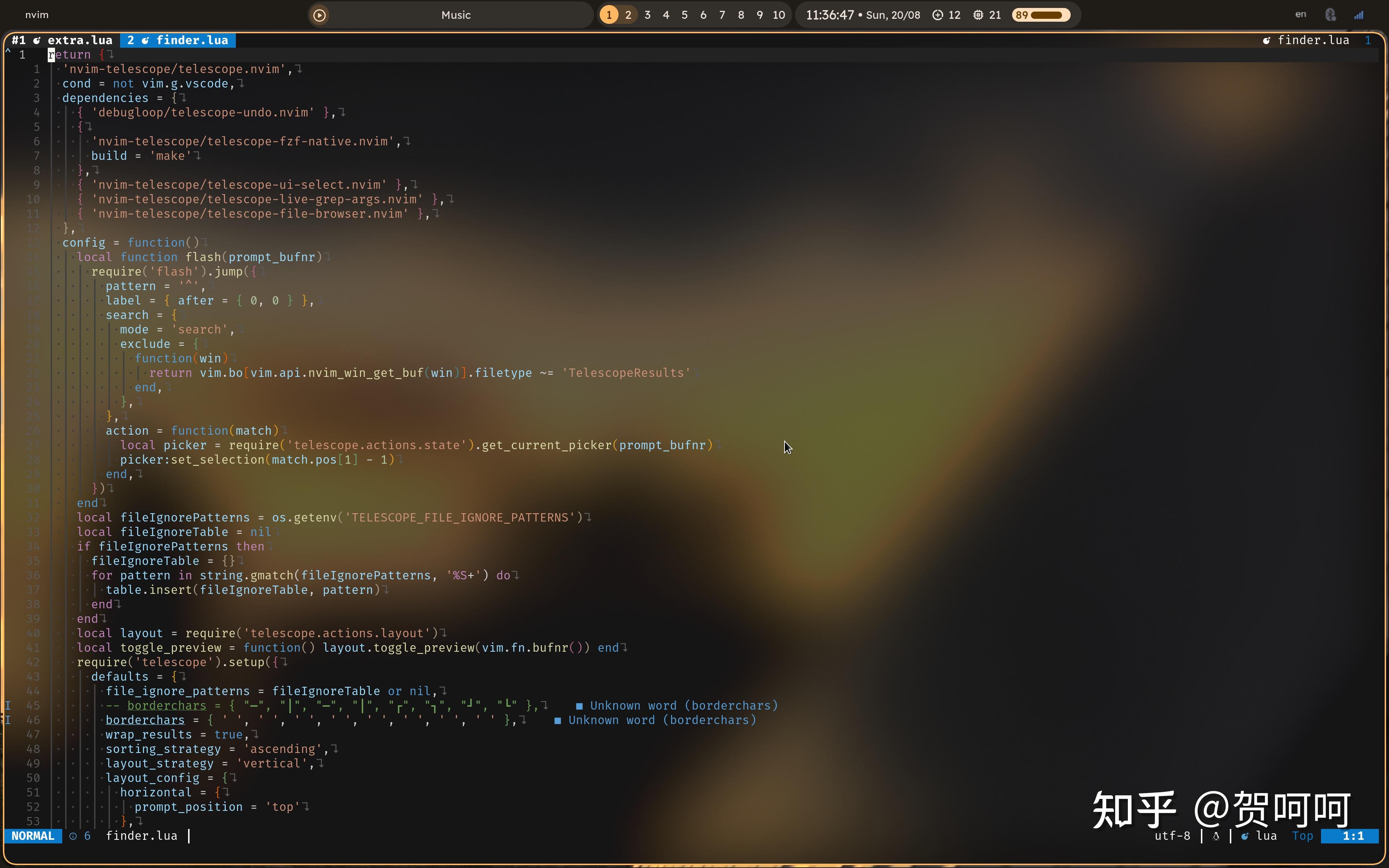Collapse the fold marker on line 1
This screenshot has width=1389, height=868.
tap(8, 51)
